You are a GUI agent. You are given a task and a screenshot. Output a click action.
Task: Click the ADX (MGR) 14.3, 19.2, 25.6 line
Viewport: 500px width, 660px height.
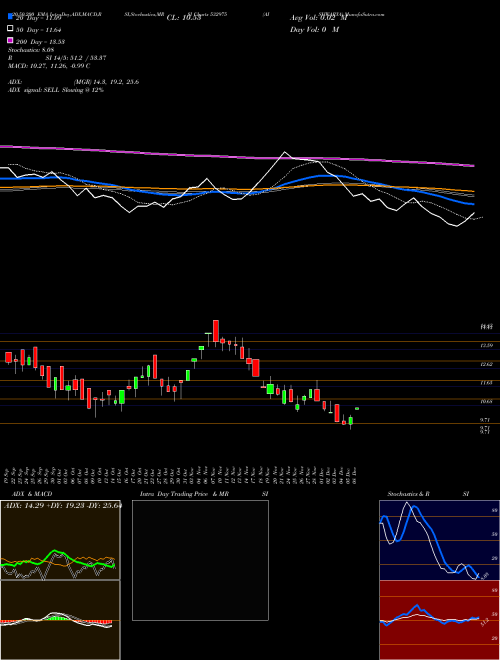[73, 82]
